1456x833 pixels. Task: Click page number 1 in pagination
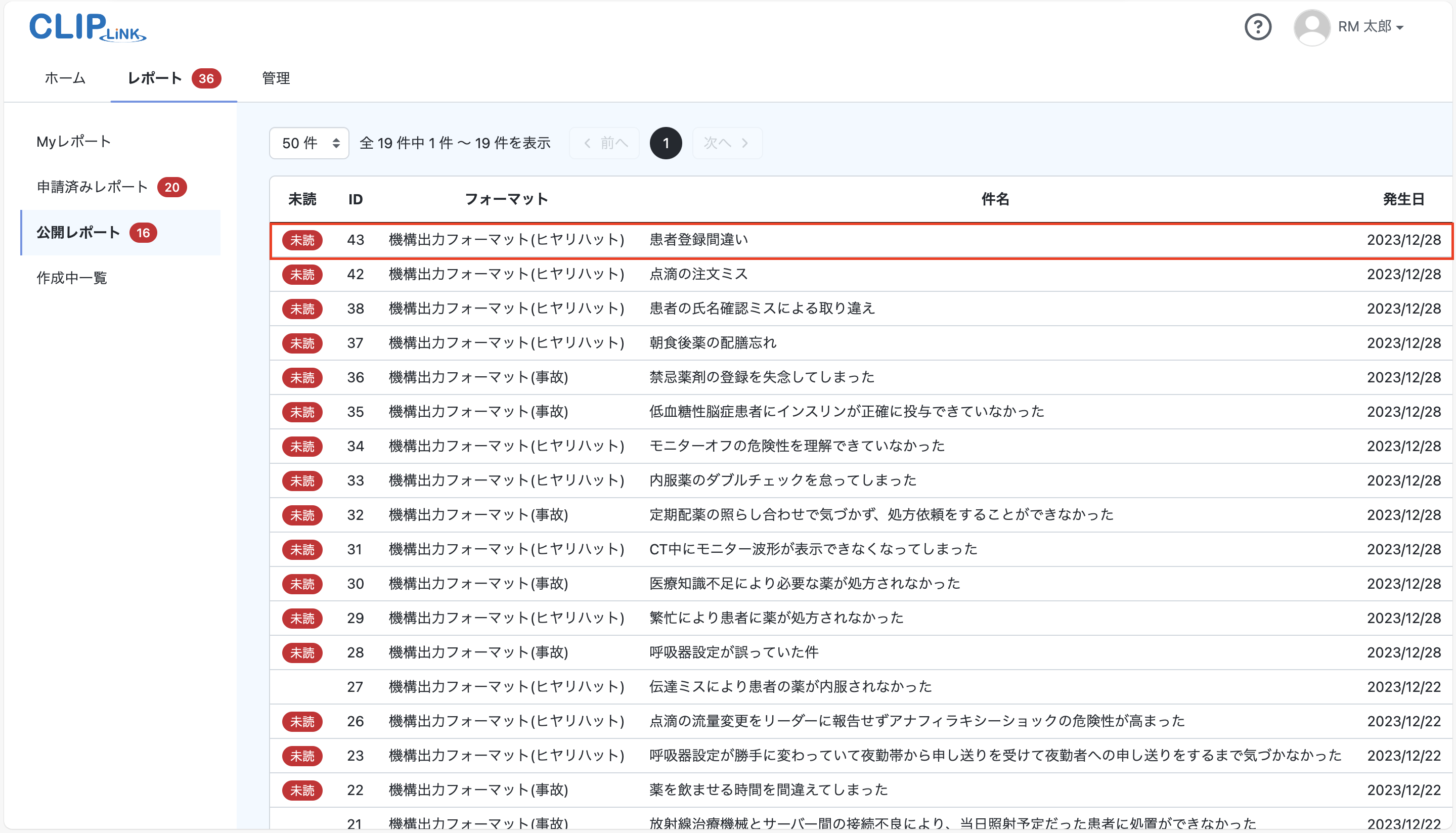click(x=665, y=143)
